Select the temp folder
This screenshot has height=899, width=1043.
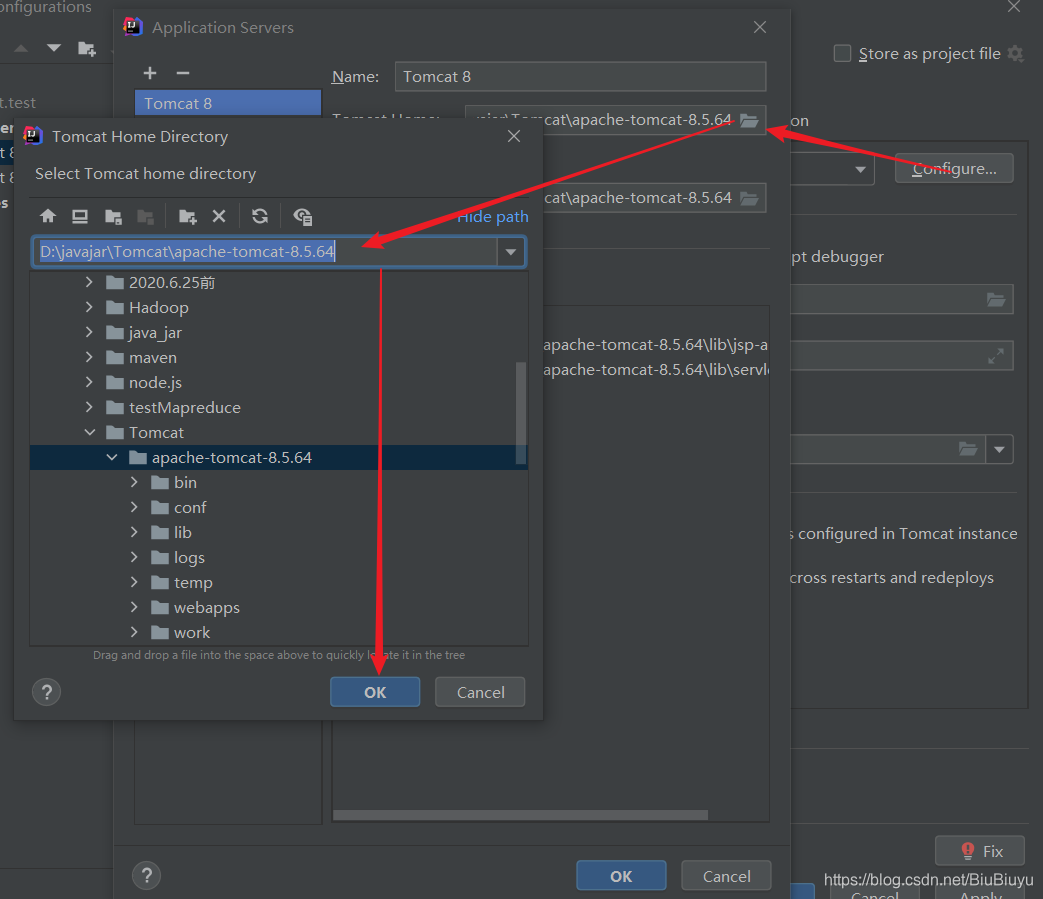[193, 582]
